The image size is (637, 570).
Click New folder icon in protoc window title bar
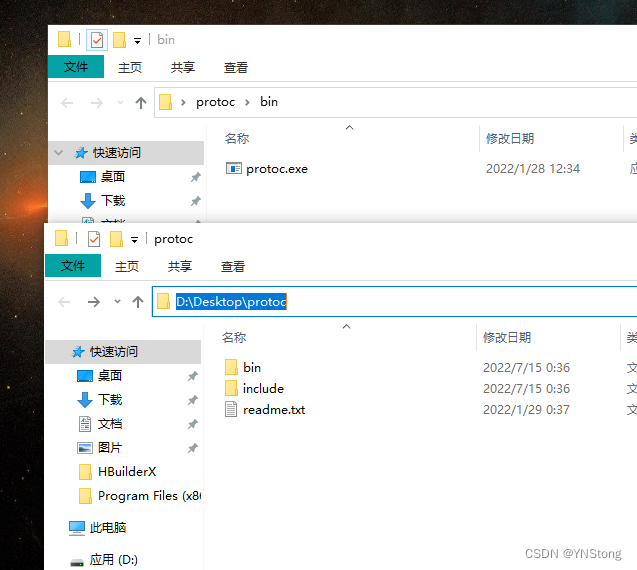pyautogui.click(x=116, y=239)
